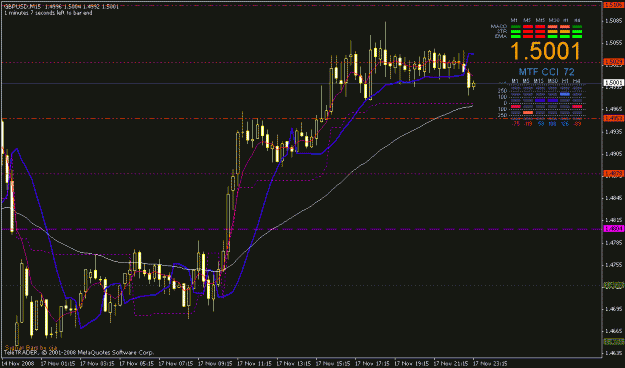Click the 1.4695 price axis label
The image size is (625, 368).
[613, 309]
